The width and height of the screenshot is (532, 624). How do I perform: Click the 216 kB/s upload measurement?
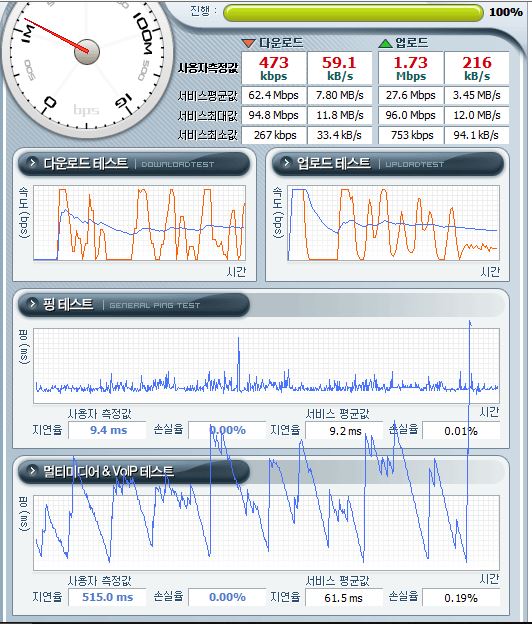(477, 68)
